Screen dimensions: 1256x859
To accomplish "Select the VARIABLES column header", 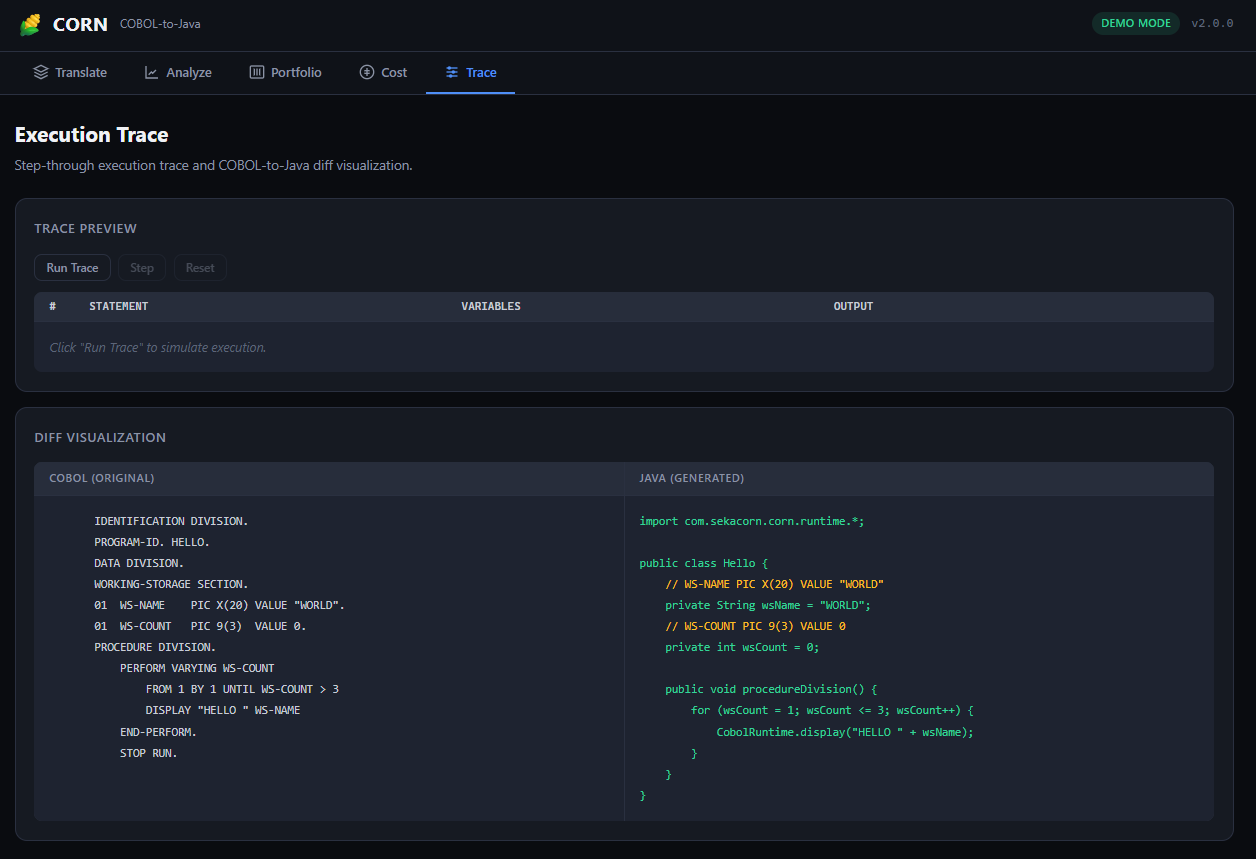I will (490, 306).
